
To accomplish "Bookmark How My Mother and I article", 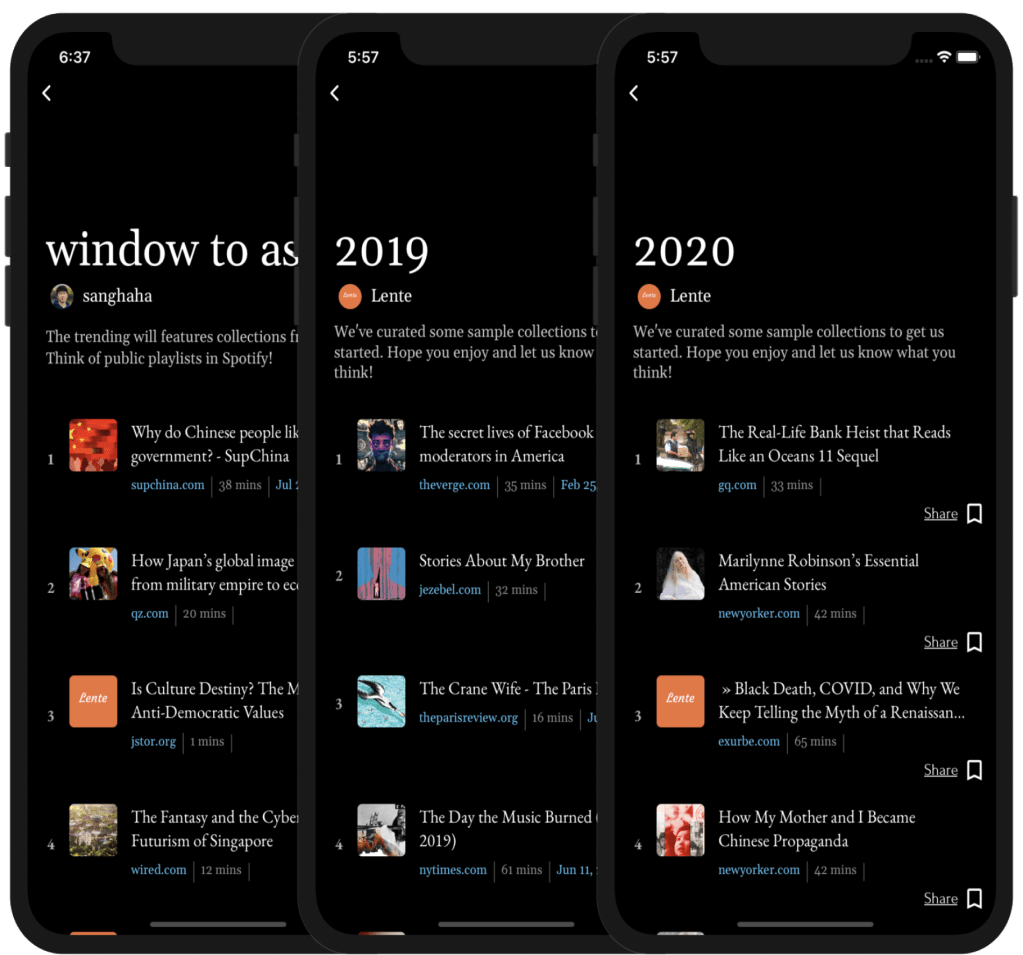I will click(x=974, y=898).
